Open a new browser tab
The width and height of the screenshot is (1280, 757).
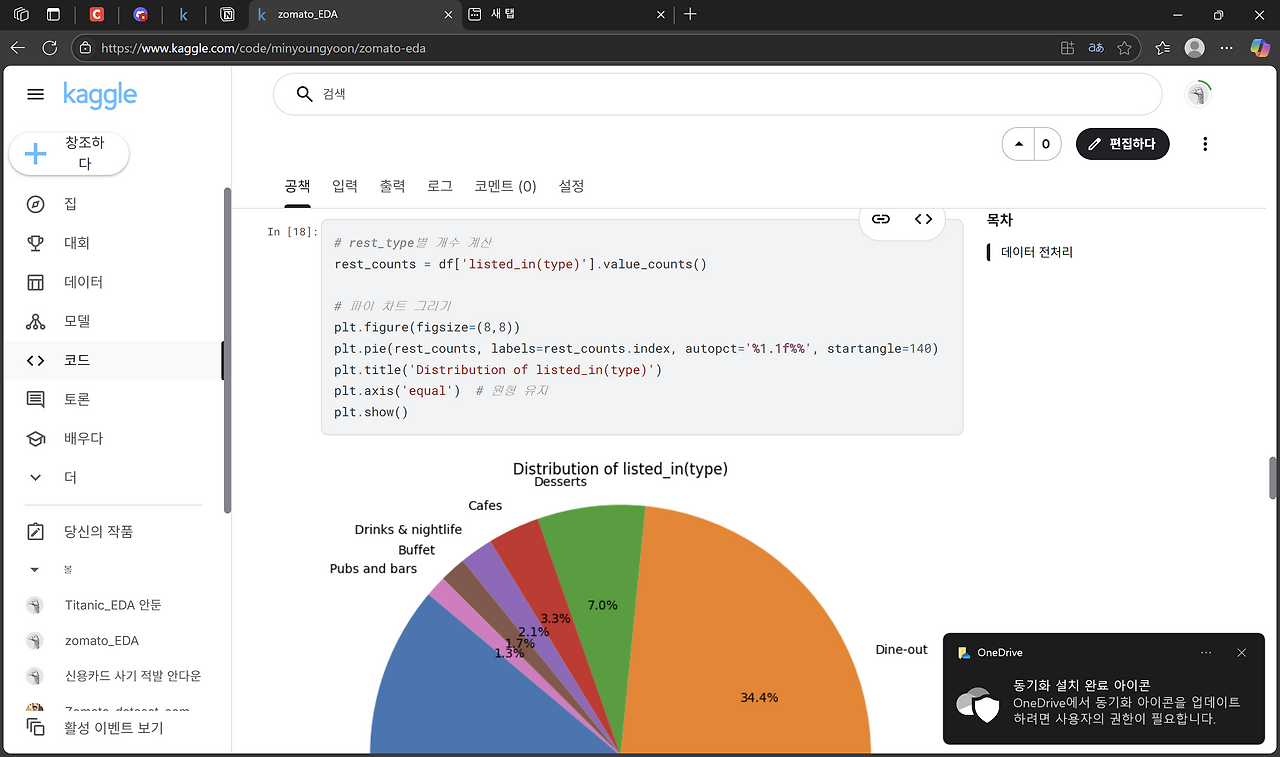(690, 15)
